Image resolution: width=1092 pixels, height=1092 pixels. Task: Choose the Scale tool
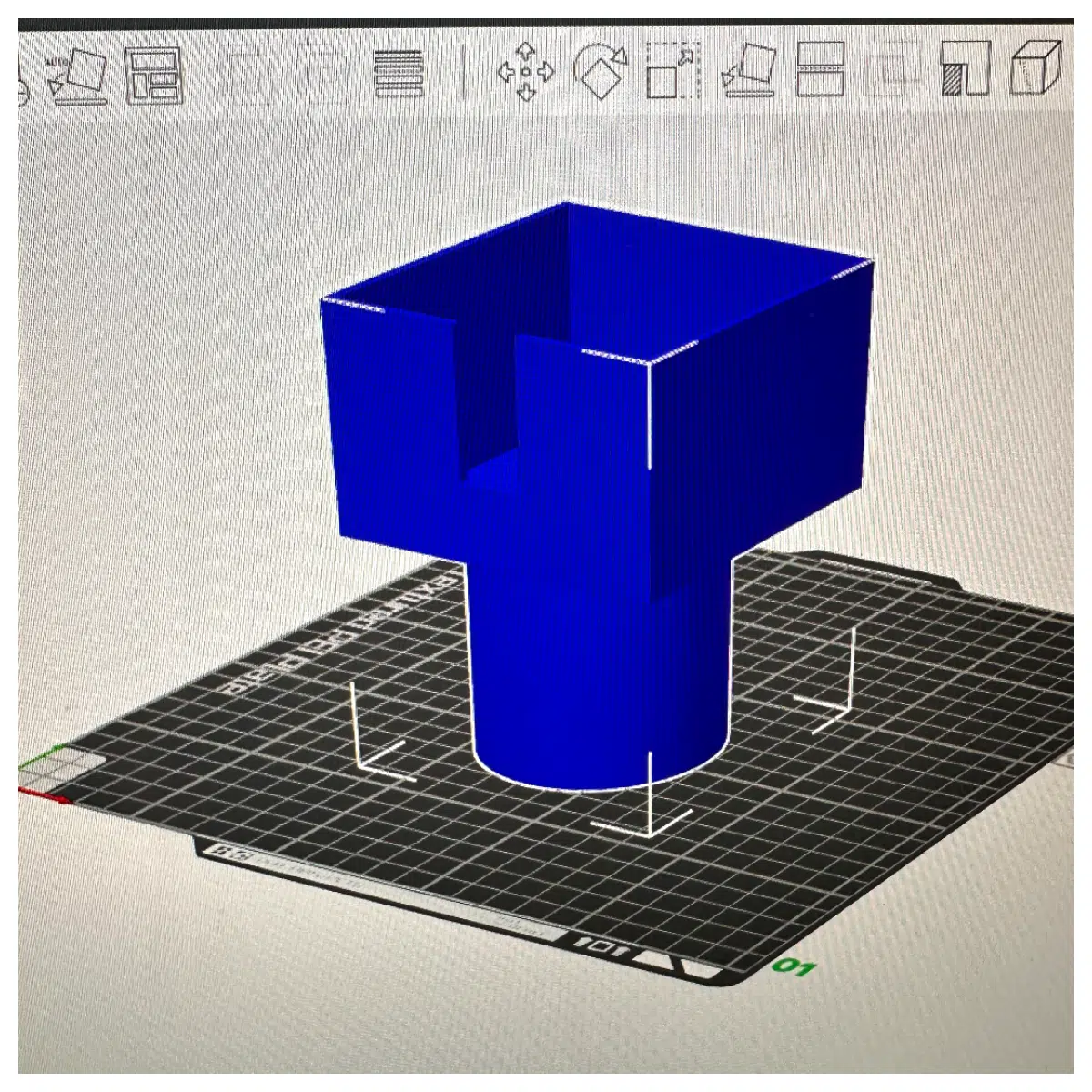point(673,69)
